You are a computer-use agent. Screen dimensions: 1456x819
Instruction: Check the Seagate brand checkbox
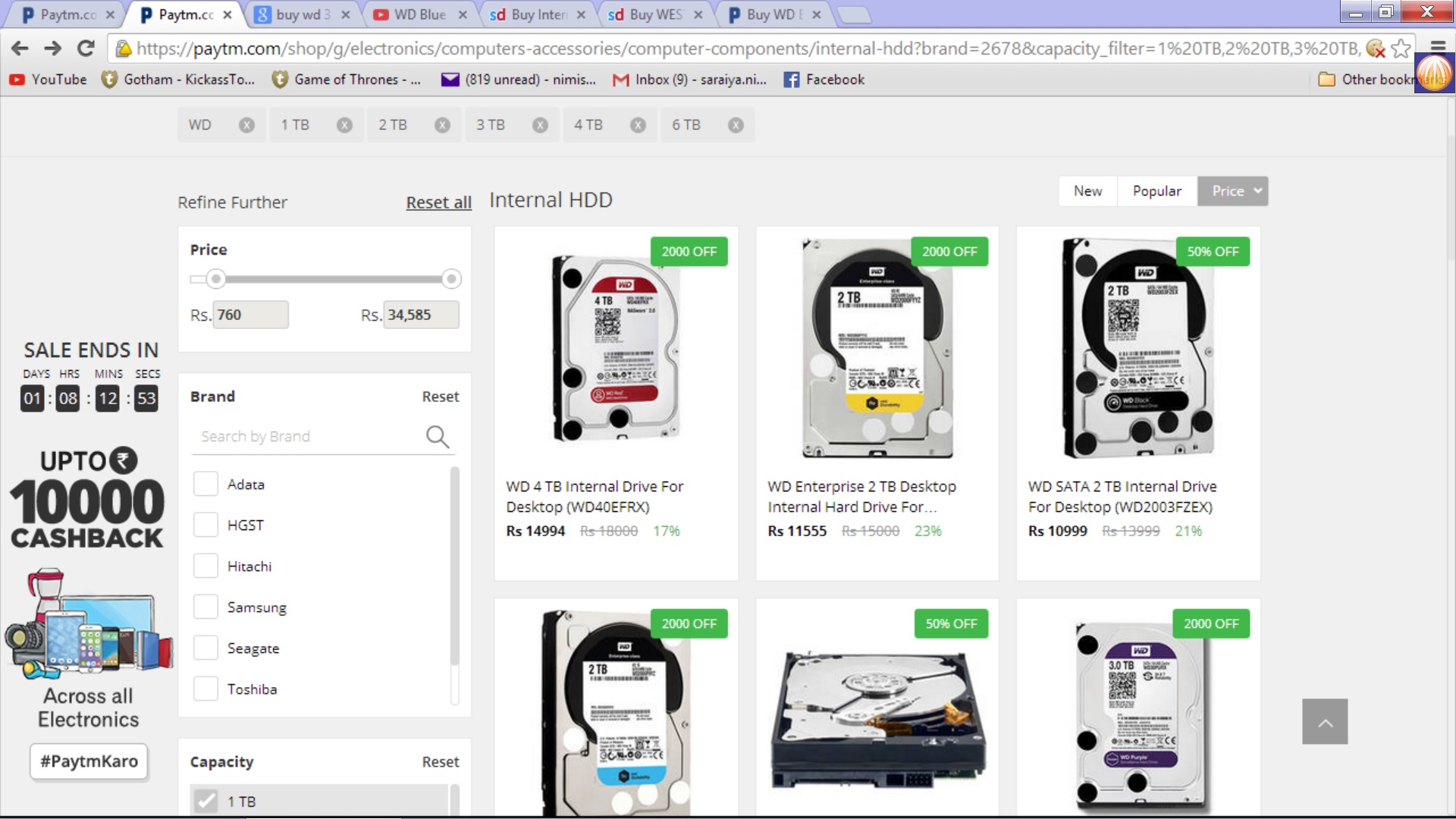tap(206, 648)
